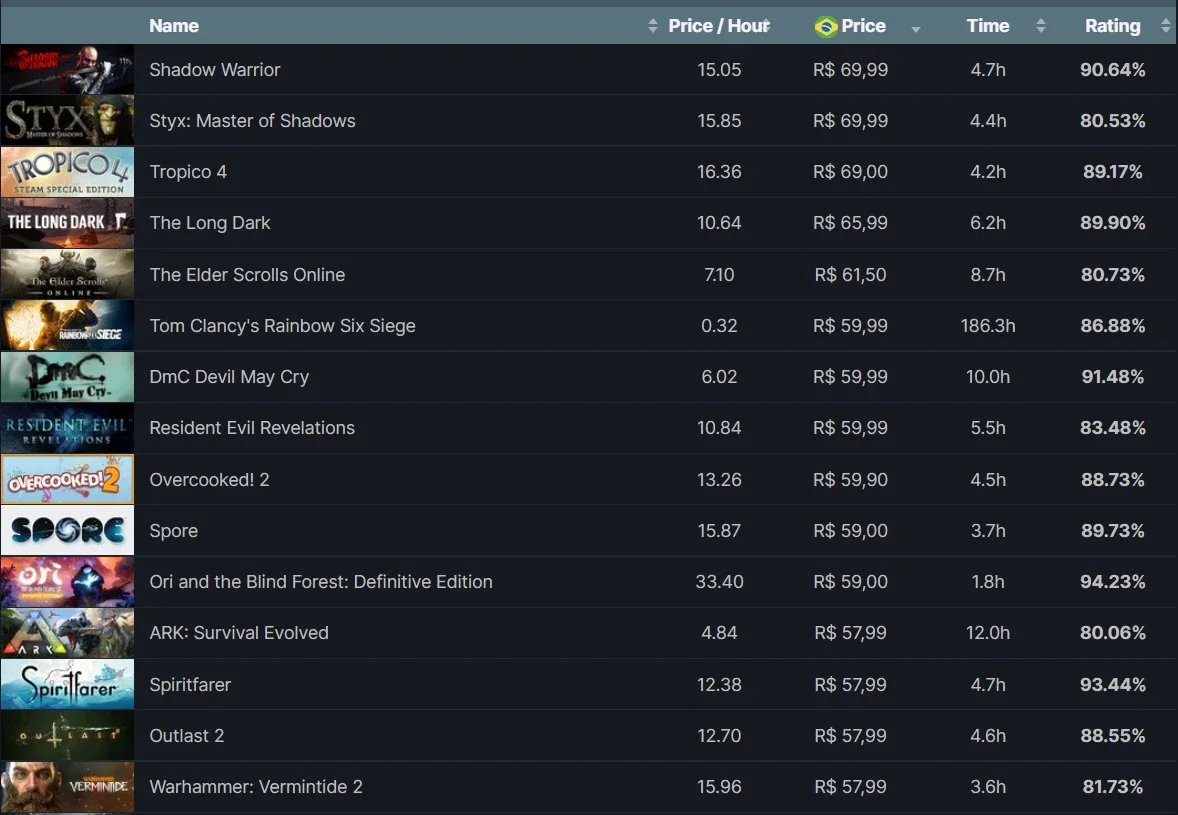The image size is (1178, 815).
Task: Open the DmC Devil May Cry title
Action: (x=229, y=377)
